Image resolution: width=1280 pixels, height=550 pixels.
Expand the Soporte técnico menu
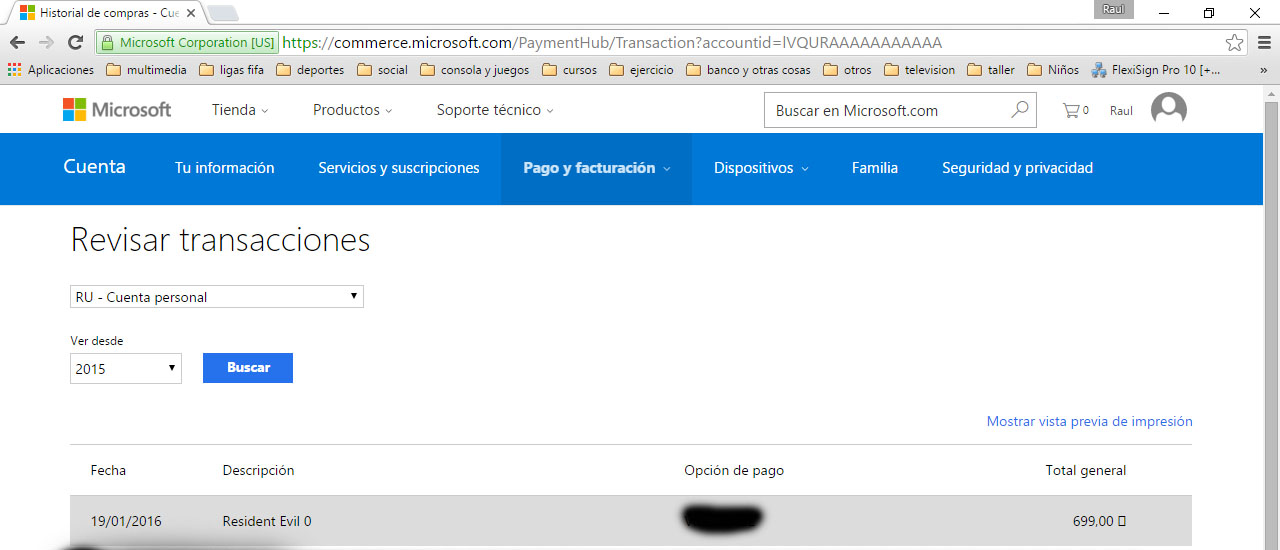495,110
